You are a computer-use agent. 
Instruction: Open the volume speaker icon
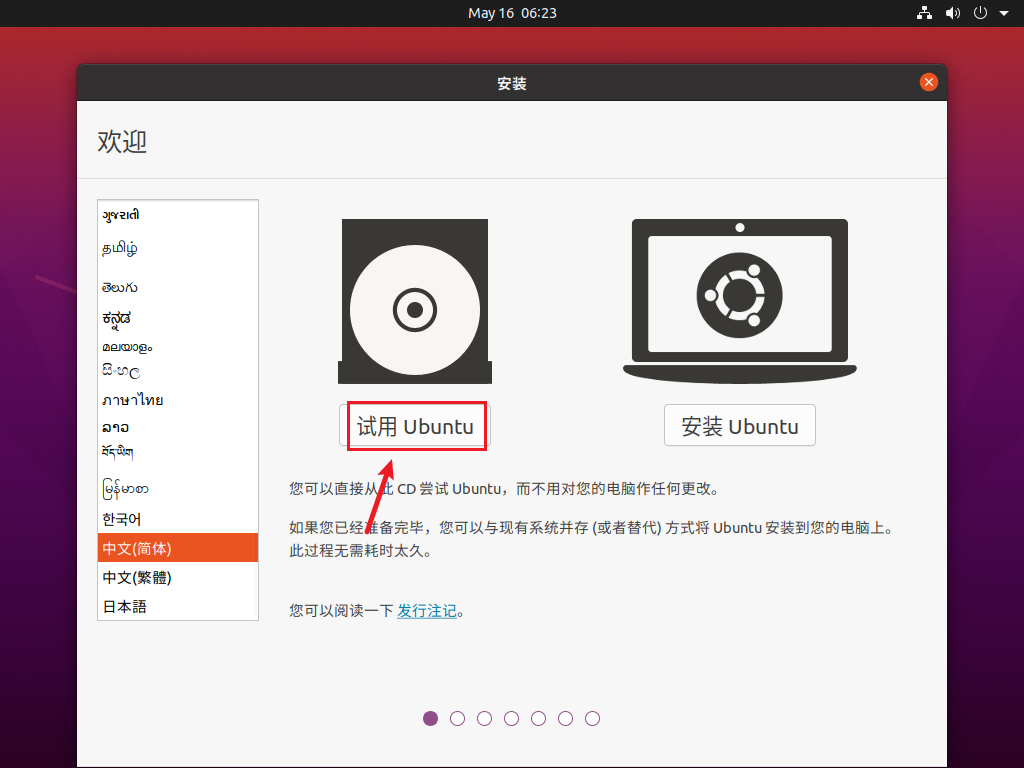(953, 13)
